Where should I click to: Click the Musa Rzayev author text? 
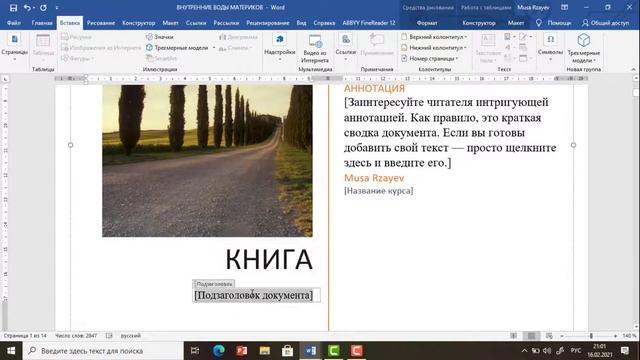point(374,178)
